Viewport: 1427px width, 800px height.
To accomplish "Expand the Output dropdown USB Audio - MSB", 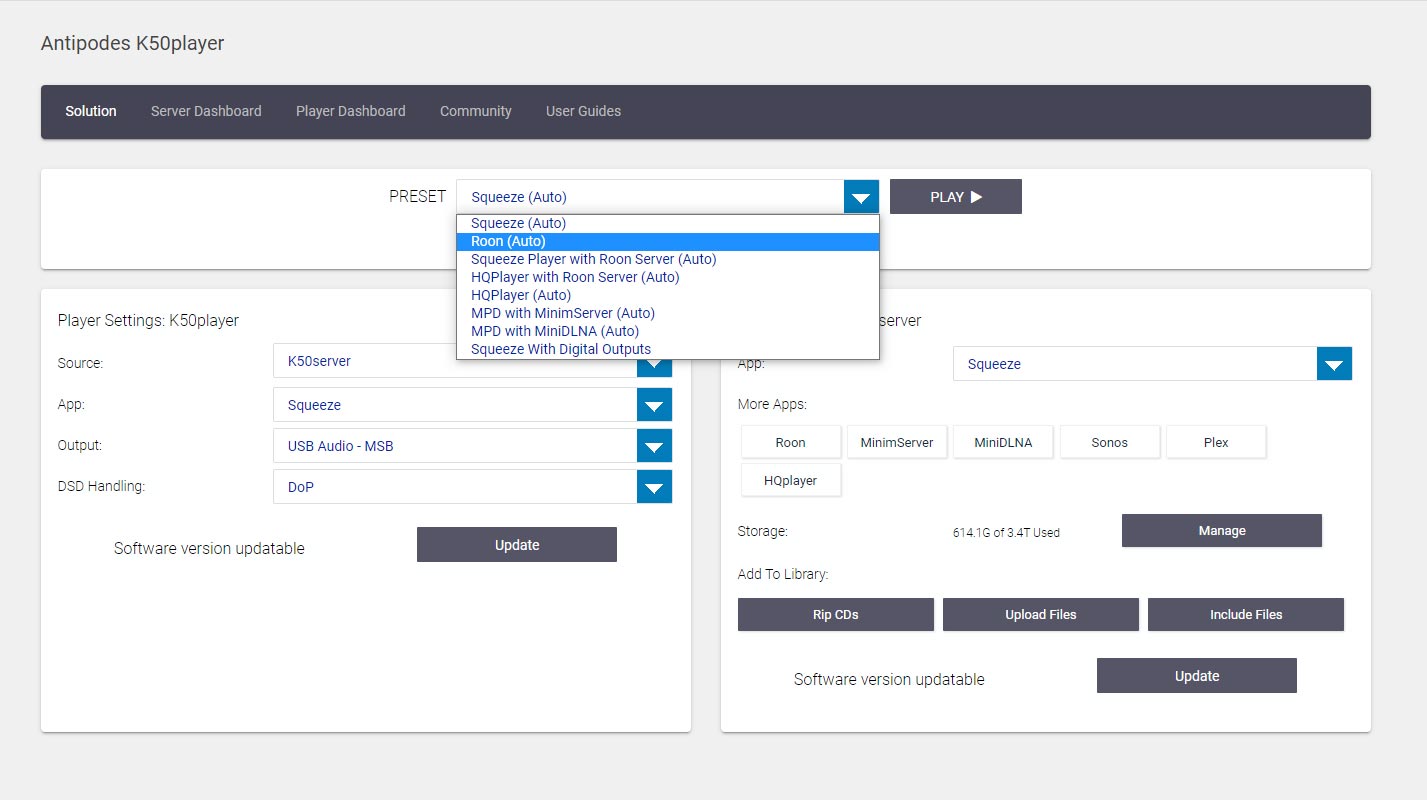I will (x=472, y=446).
